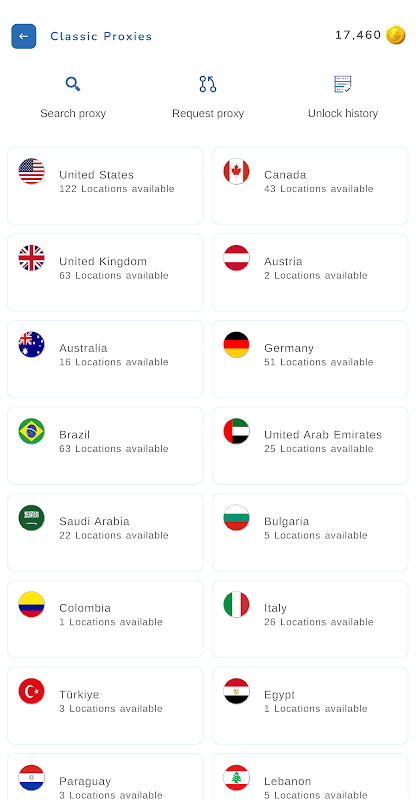
Task: Open Search proxy magnifier icon
Action: coord(73,84)
